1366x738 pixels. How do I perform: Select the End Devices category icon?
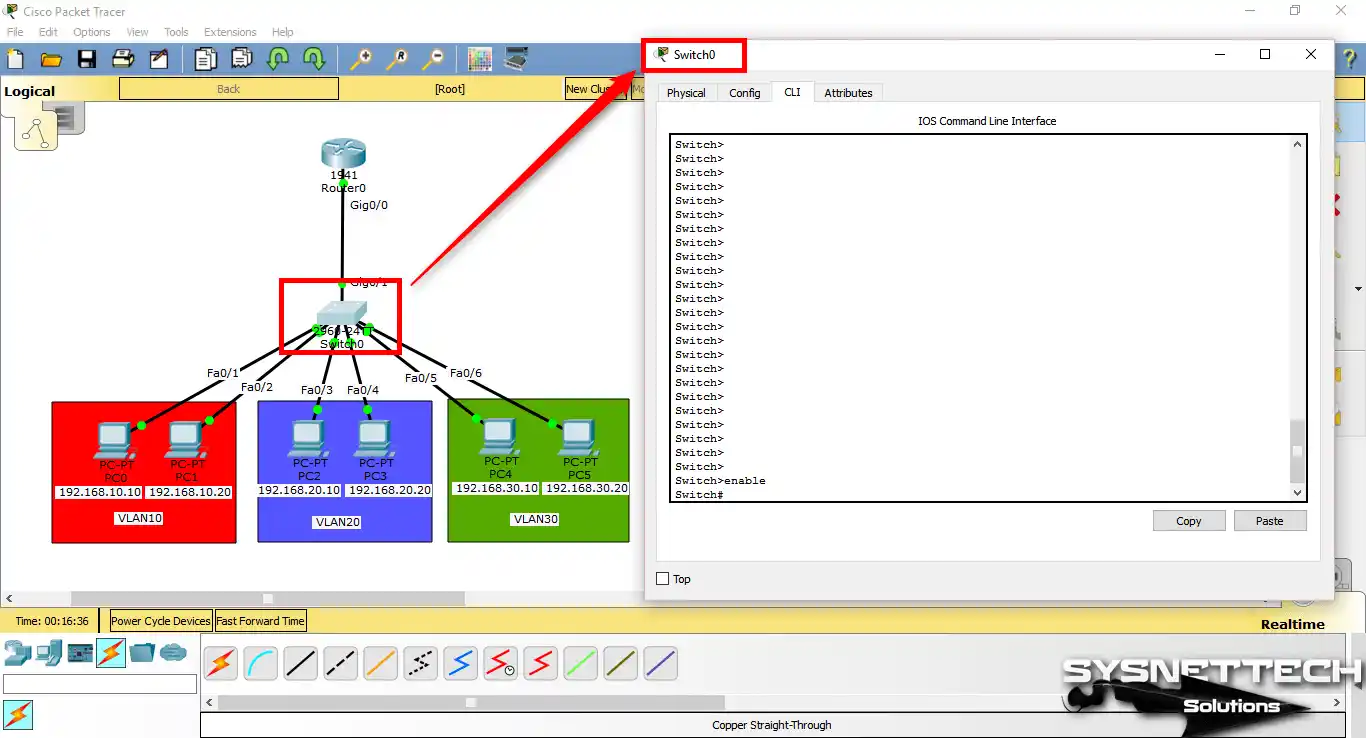point(49,654)
